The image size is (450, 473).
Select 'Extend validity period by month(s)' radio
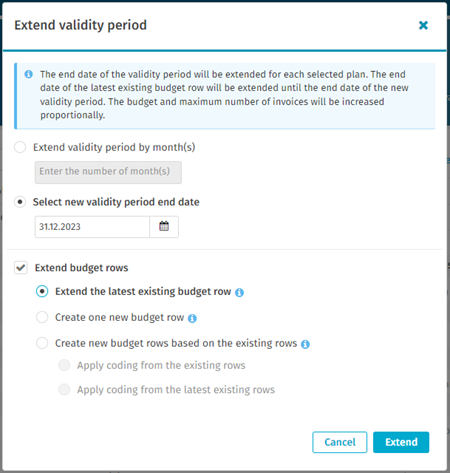tap(20, 147)
